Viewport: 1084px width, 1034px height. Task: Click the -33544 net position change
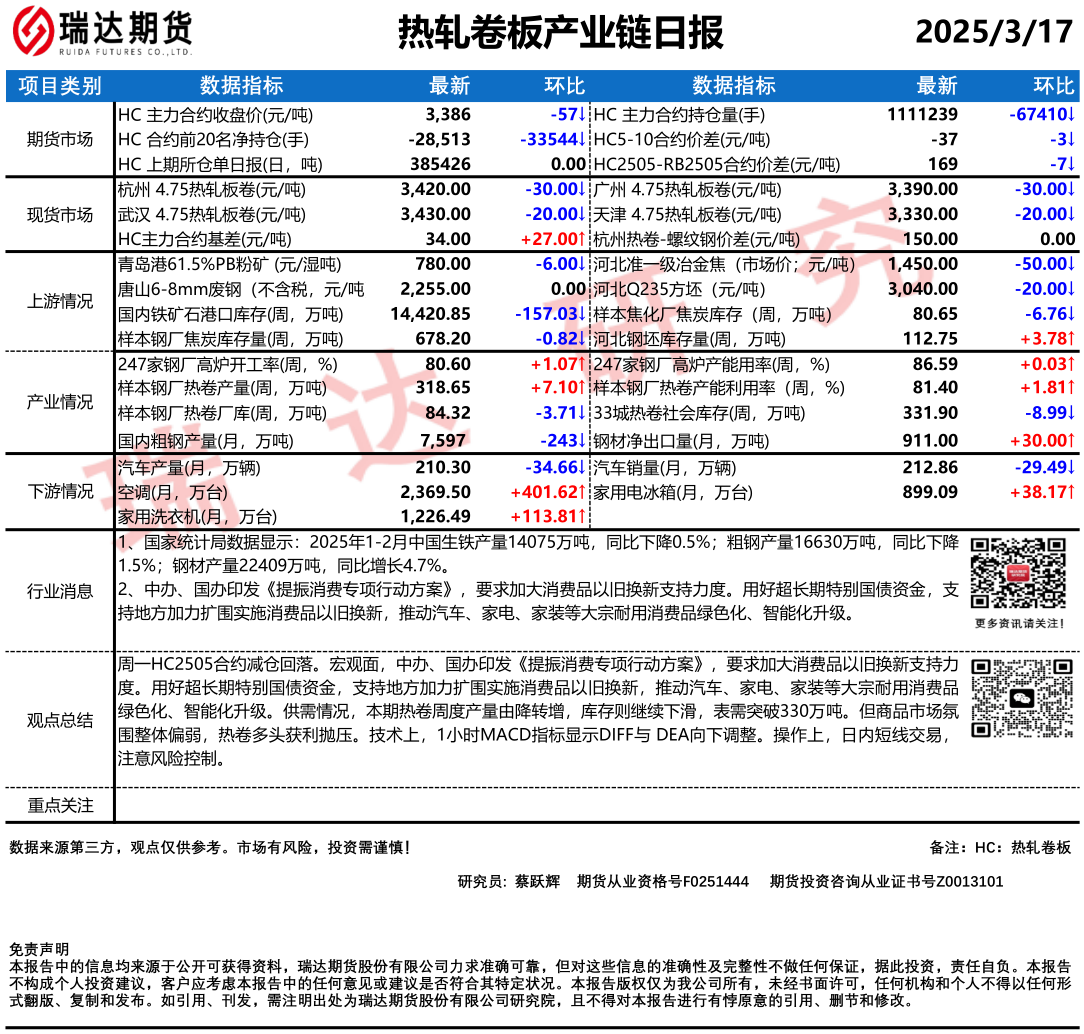point(553,140)
